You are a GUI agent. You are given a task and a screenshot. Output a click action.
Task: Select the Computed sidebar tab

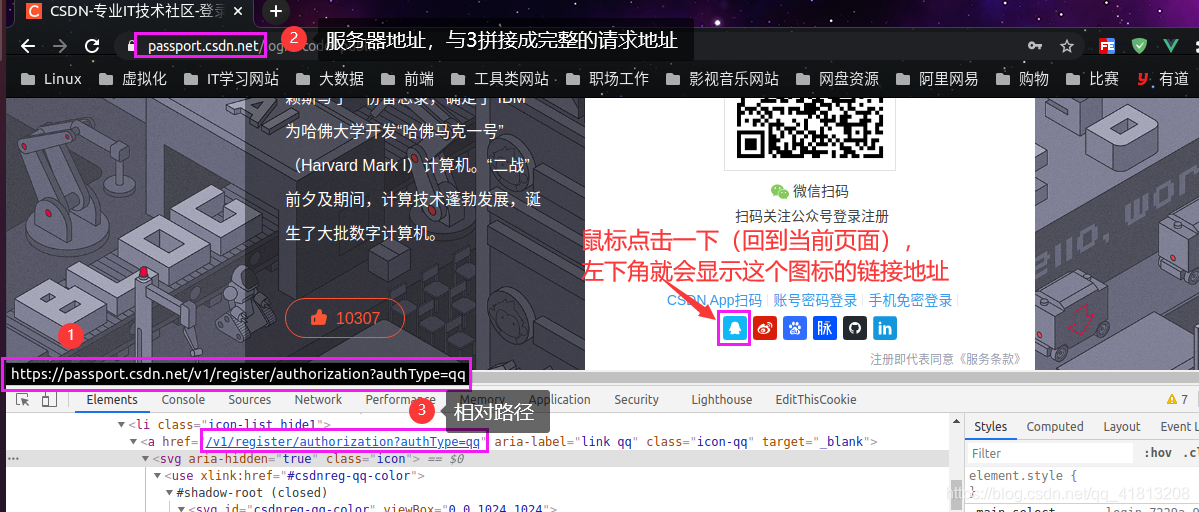pyautogui.click(x=1055, y=426)
